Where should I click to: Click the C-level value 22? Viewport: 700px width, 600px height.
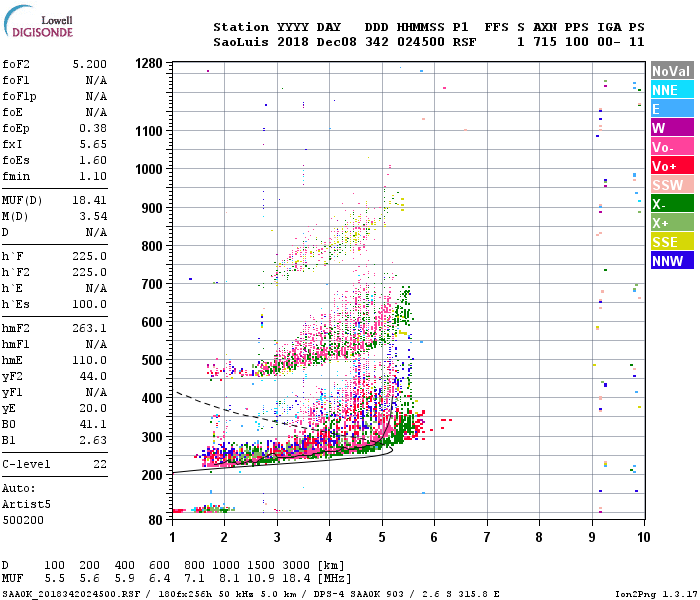(100, 465)
